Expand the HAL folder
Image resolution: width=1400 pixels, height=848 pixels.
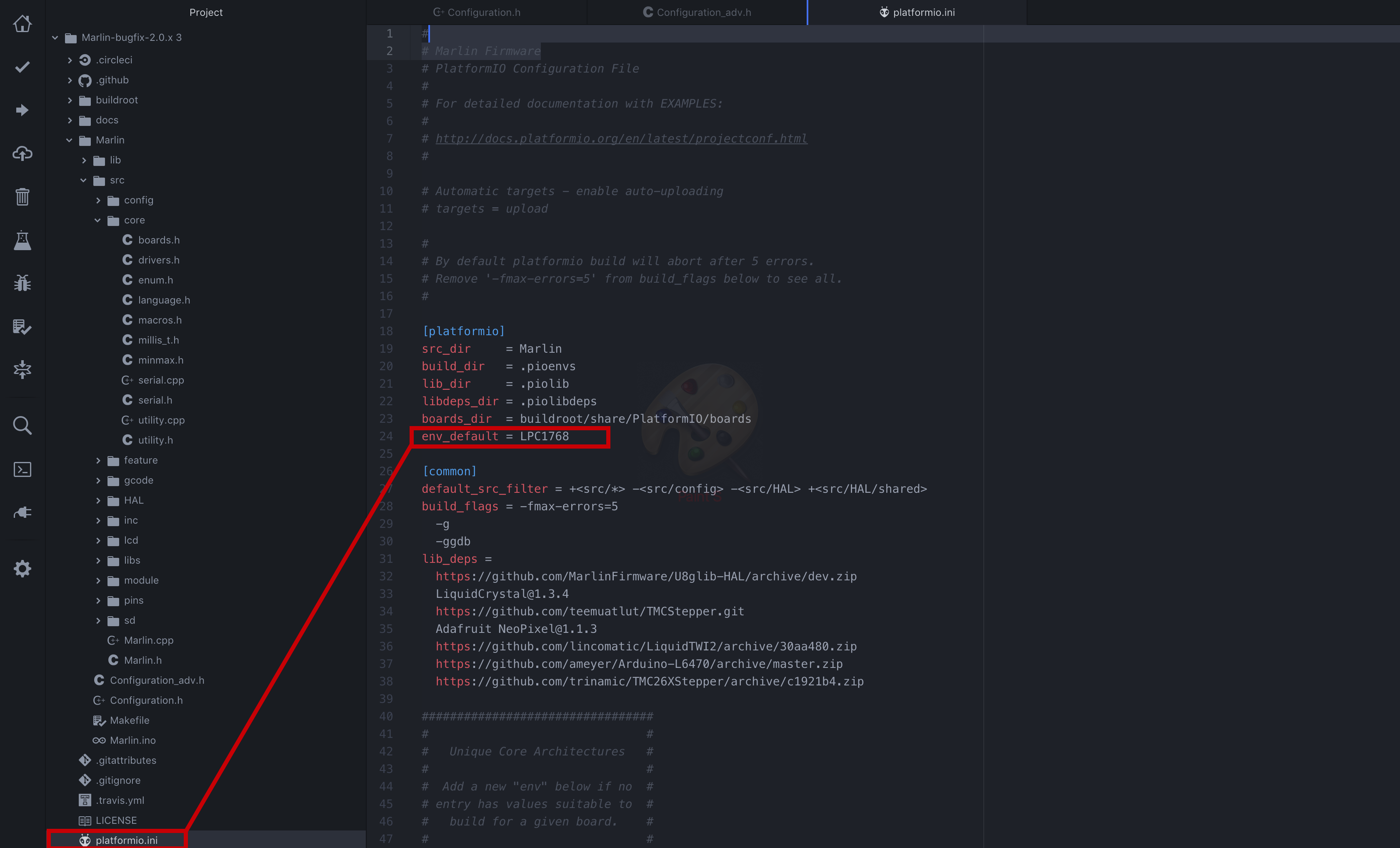click(x=98, y=500)
